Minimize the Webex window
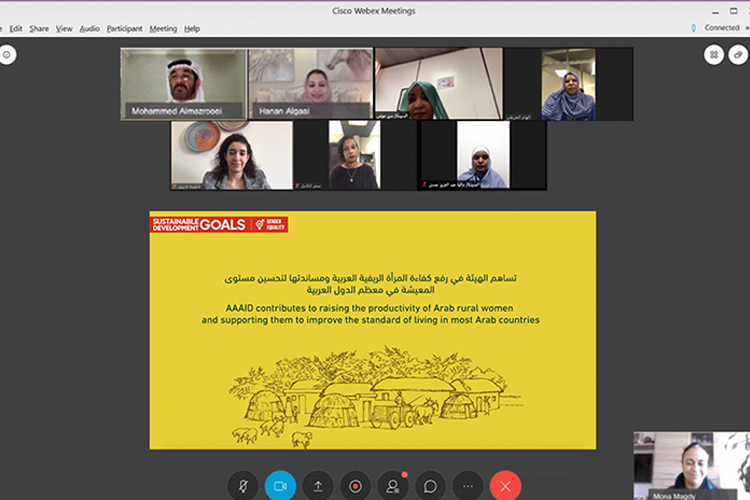 pyautogui.click(x=715, y=11)
